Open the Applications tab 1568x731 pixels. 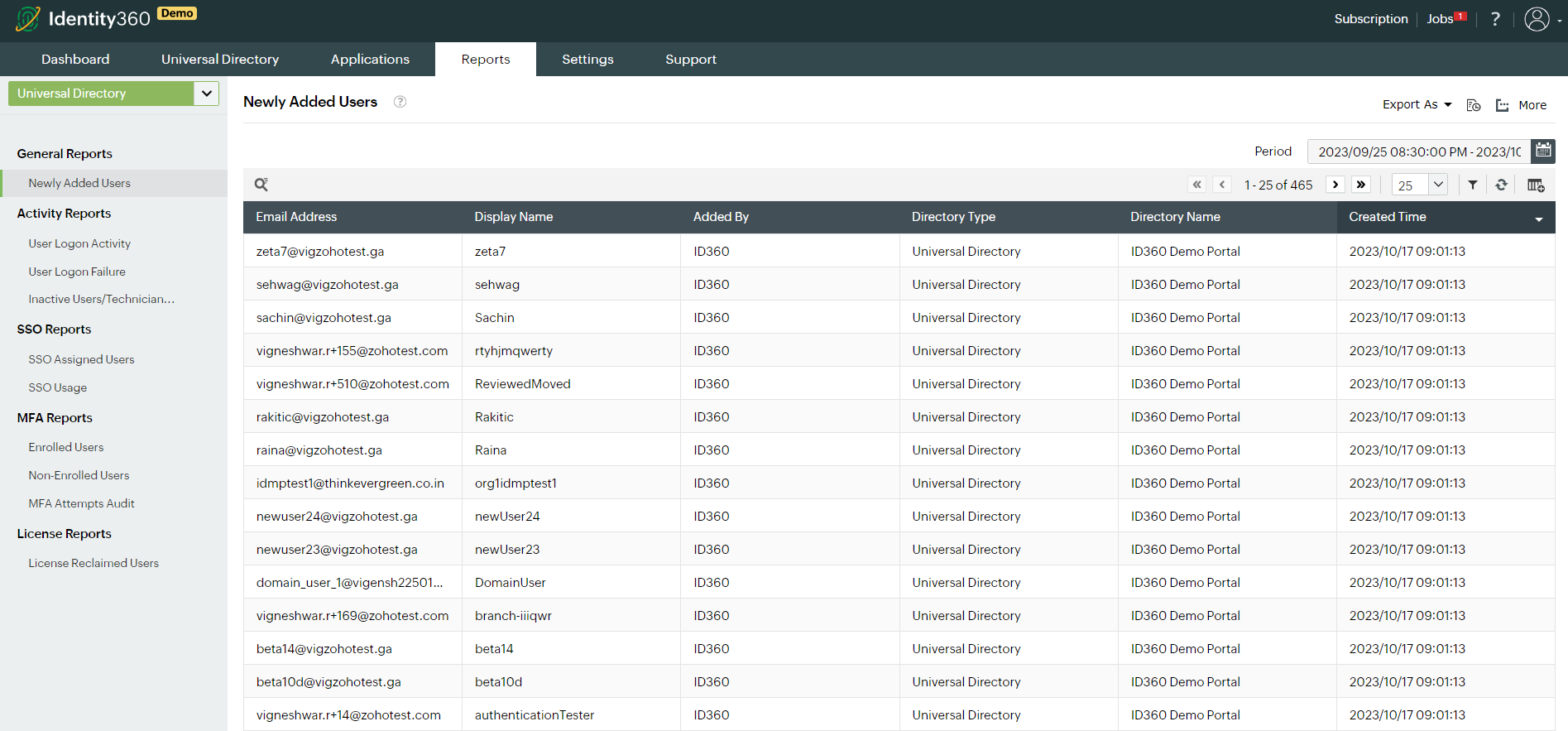[x=370, y=60]
